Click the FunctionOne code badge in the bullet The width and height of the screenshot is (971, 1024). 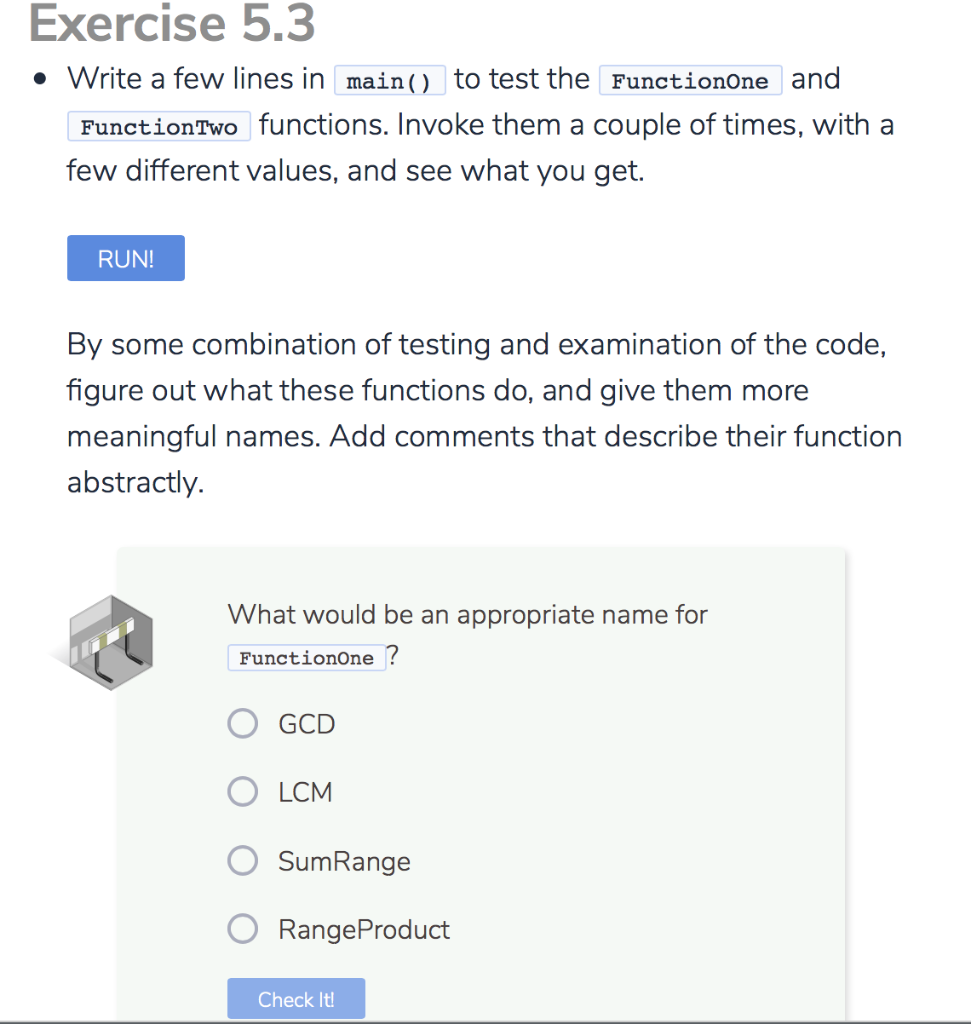coord(690,80)
